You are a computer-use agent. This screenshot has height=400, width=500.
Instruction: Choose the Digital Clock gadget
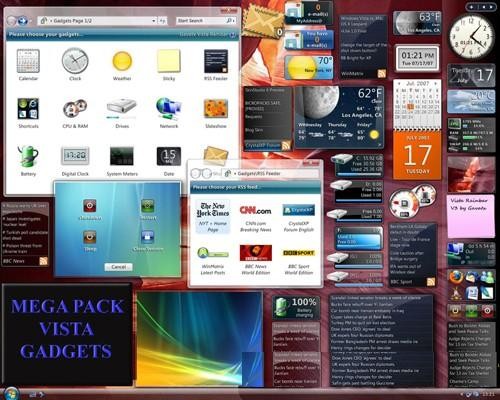click(x=75, y=156)
